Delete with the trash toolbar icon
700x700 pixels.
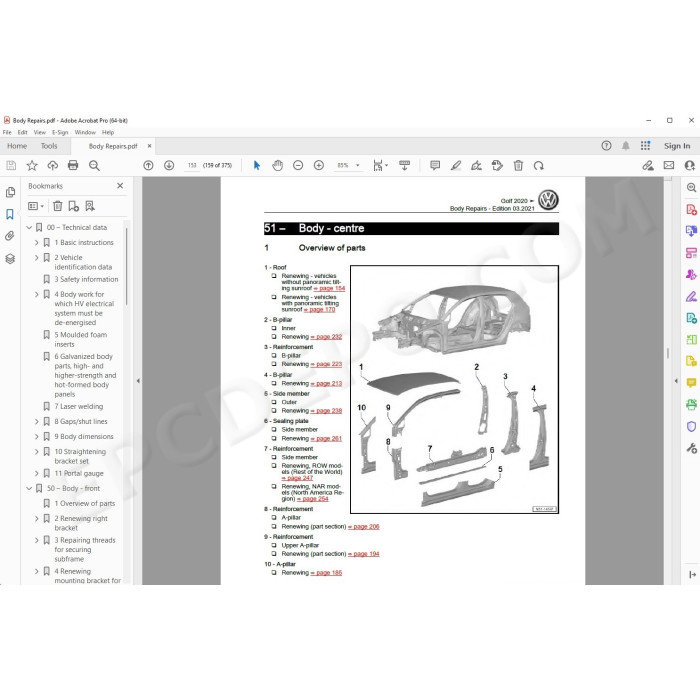tap(518, 166)
